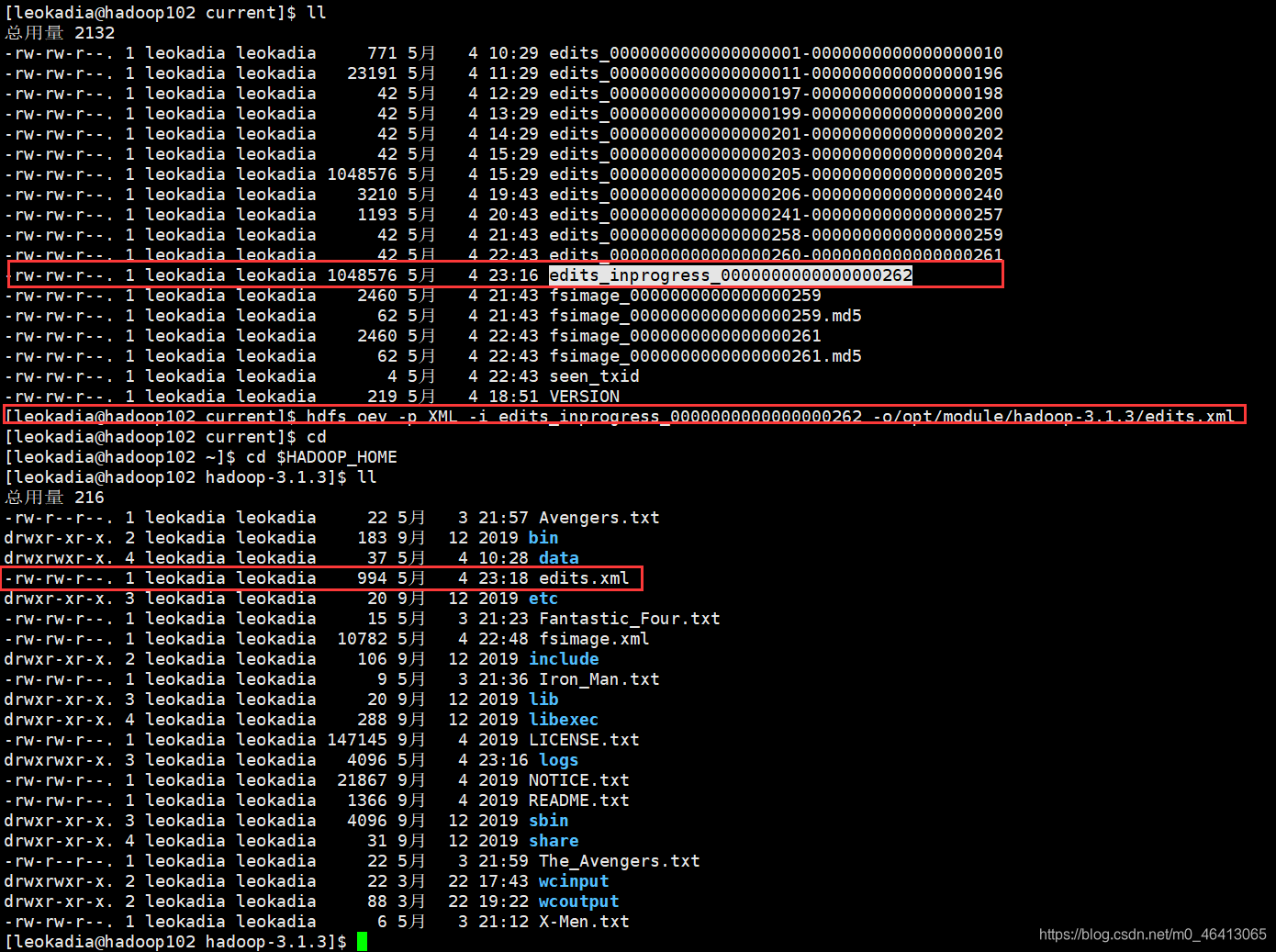Click edits file 0000000000000000205-0000000000000000205

point(776,174)
